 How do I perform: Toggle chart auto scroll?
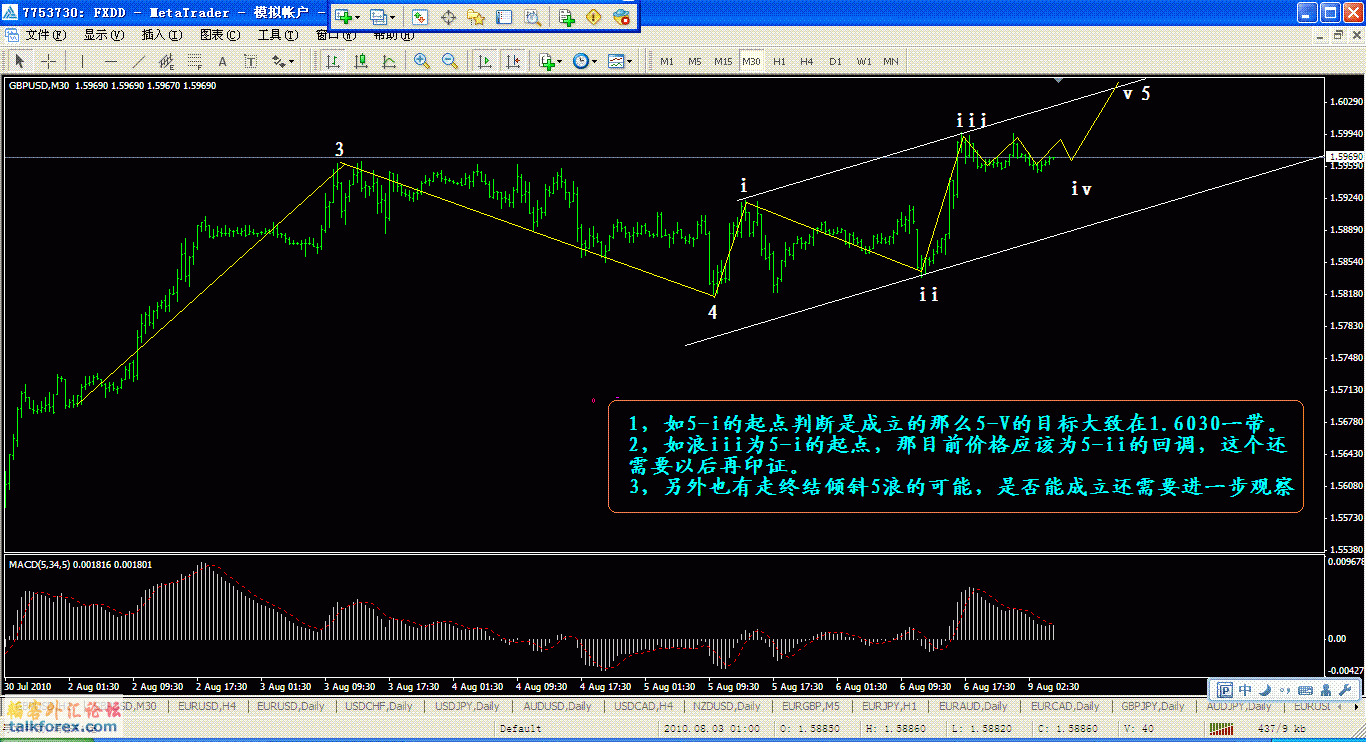485,61
